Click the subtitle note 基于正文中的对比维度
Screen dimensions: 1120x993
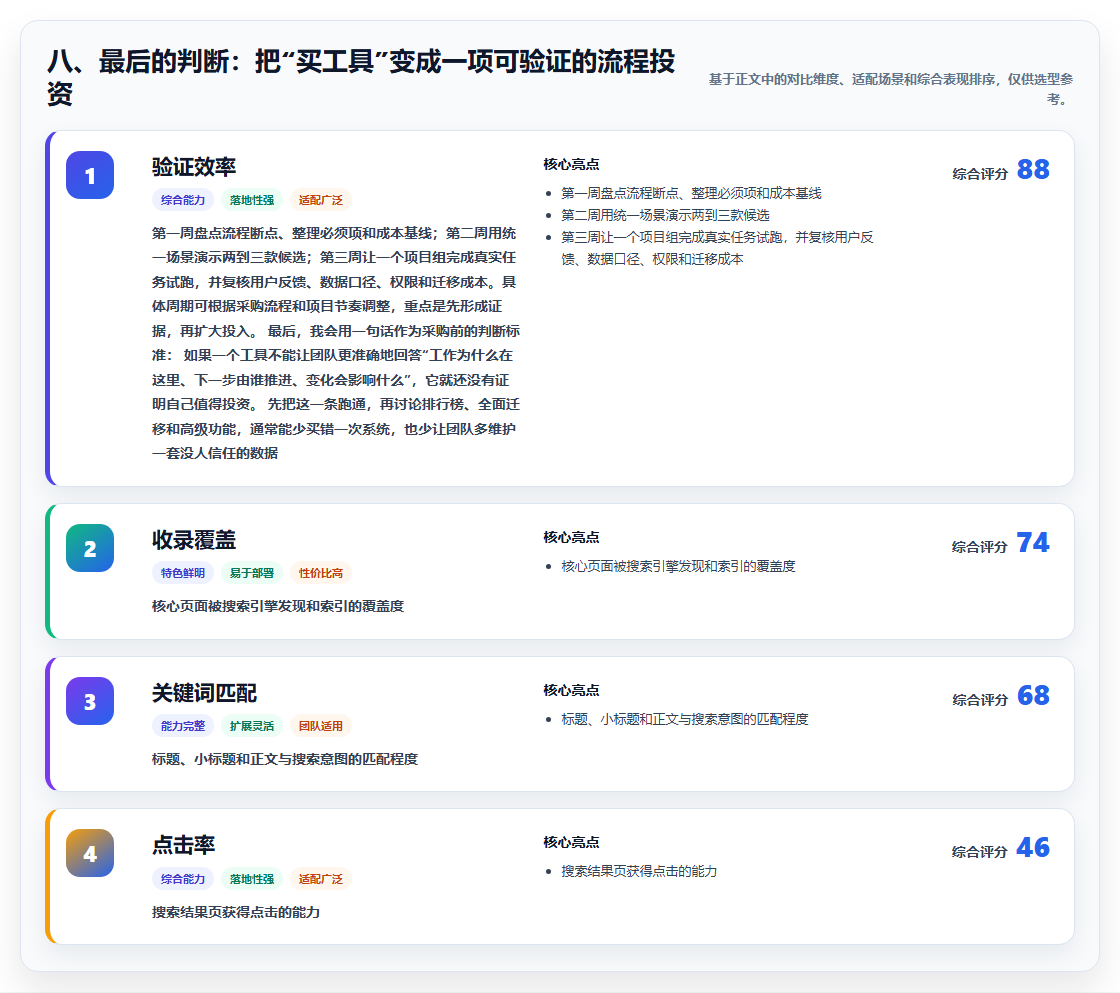(891, 89)
